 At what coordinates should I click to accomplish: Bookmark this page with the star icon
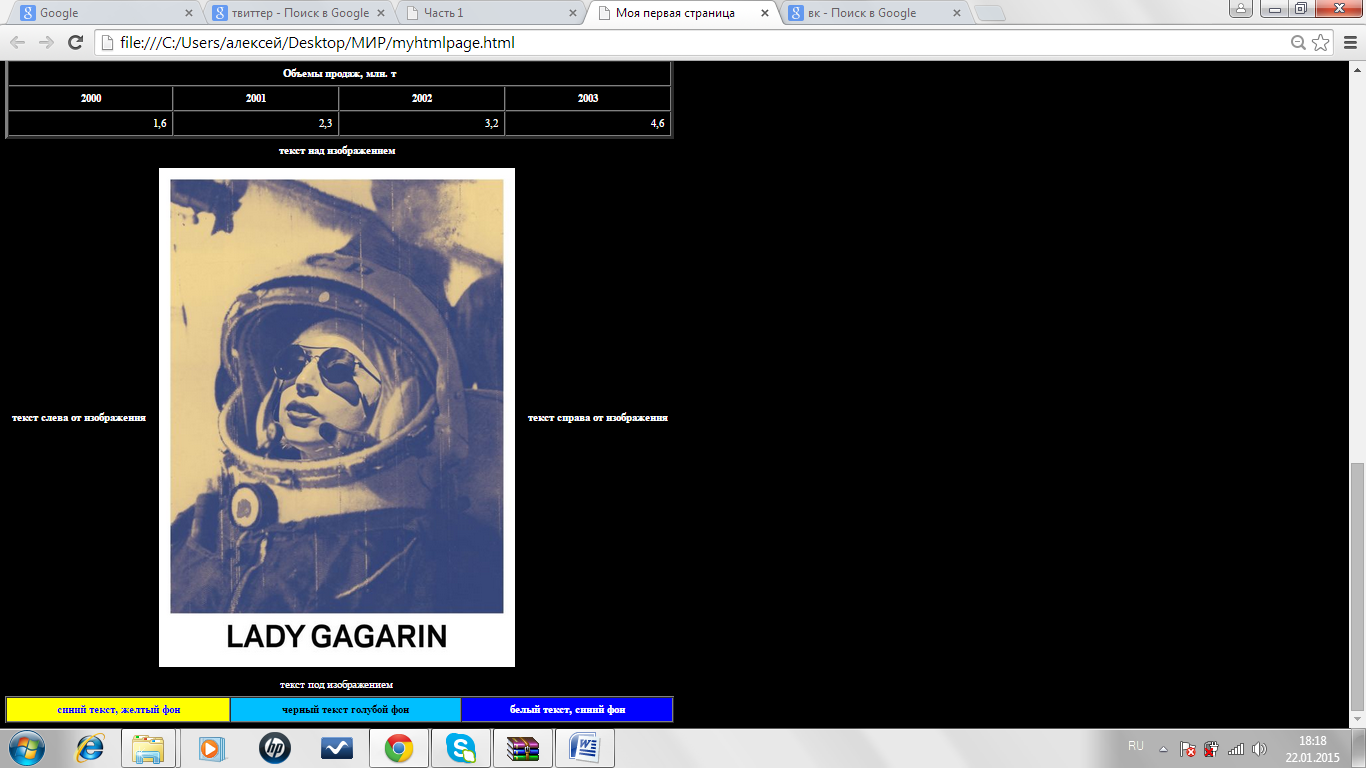1320,43
